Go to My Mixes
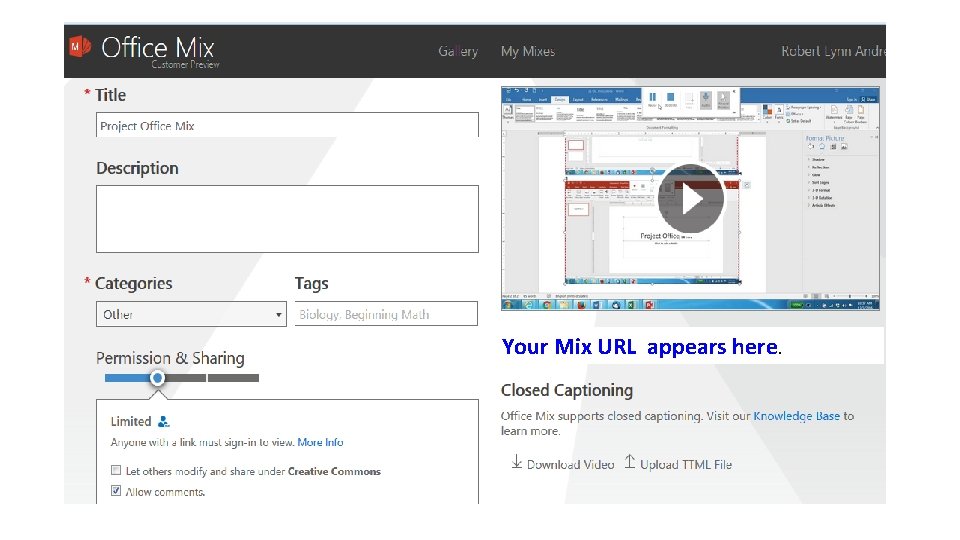The height and width of the screenshot is (540, 960). (x=528, y=51)
